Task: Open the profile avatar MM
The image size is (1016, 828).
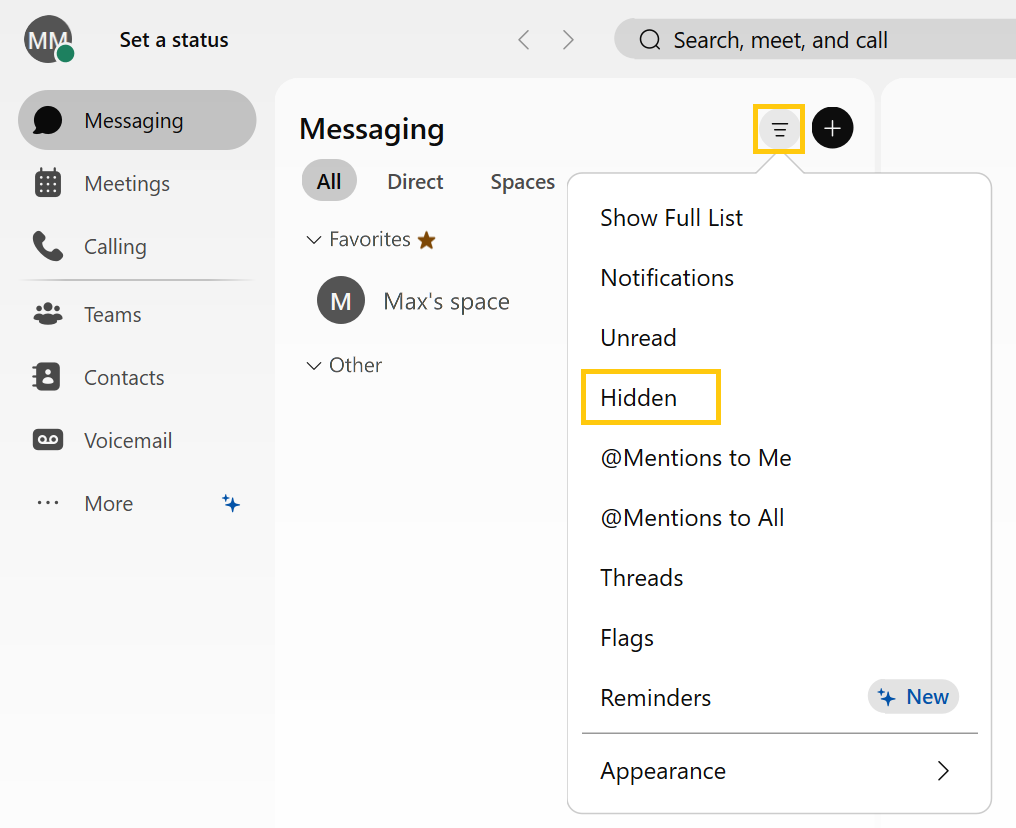Action: pos(47,40)
